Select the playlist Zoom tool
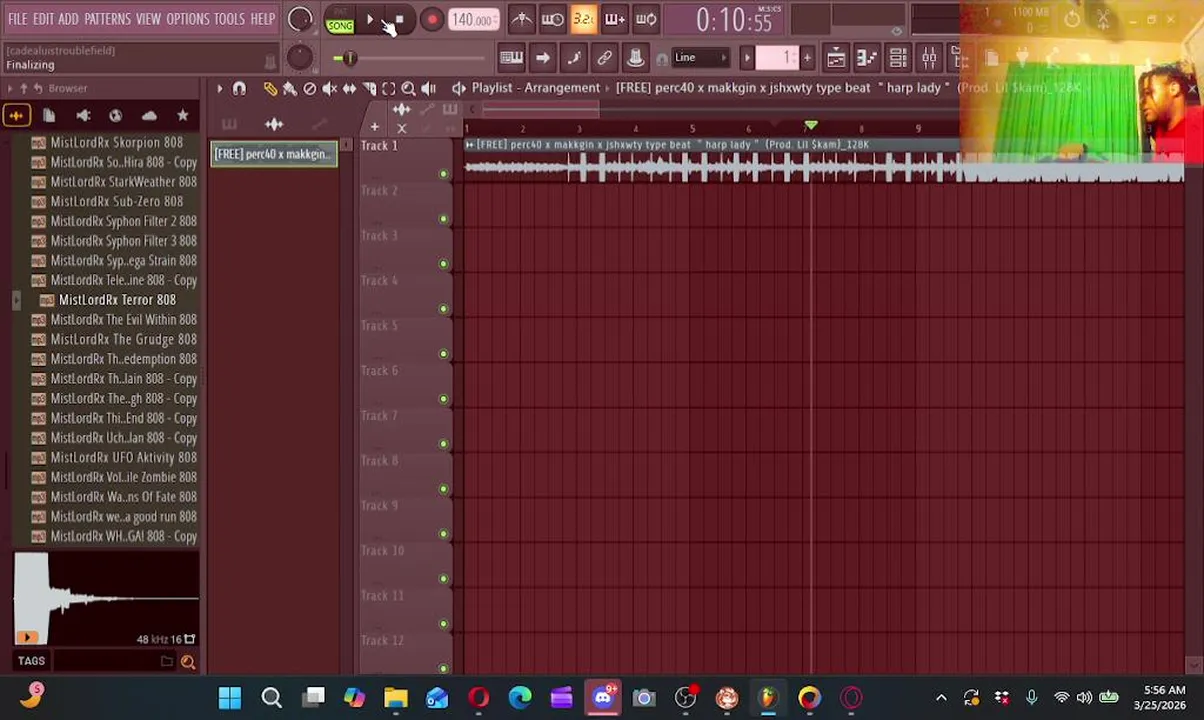The height and width of the screenshot is (720, 1204). click(408, 89)
